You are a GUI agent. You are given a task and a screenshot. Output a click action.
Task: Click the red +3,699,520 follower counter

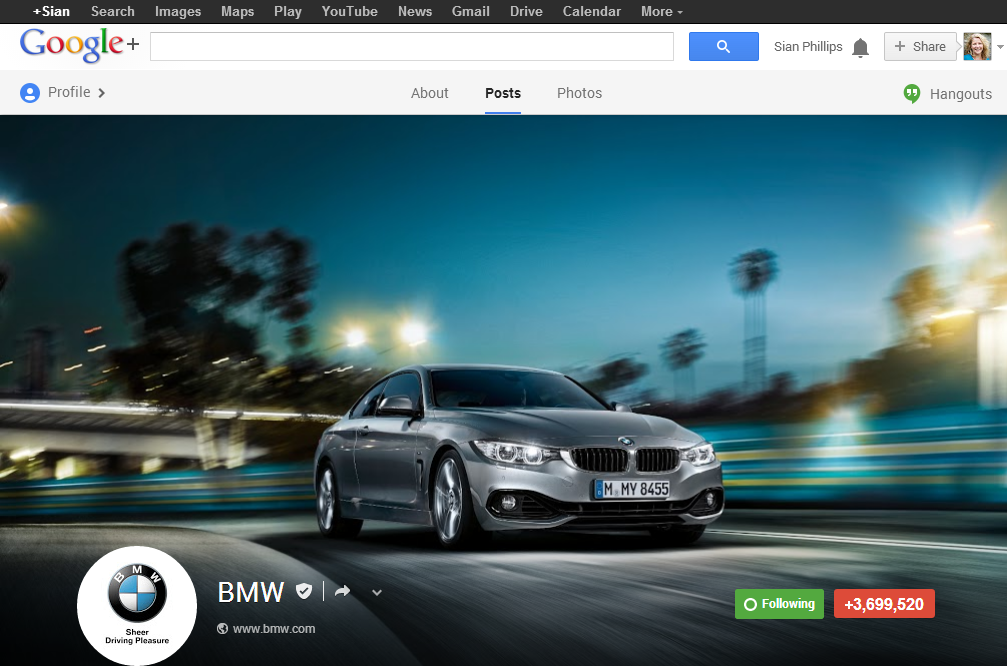(x=884, y=603)
